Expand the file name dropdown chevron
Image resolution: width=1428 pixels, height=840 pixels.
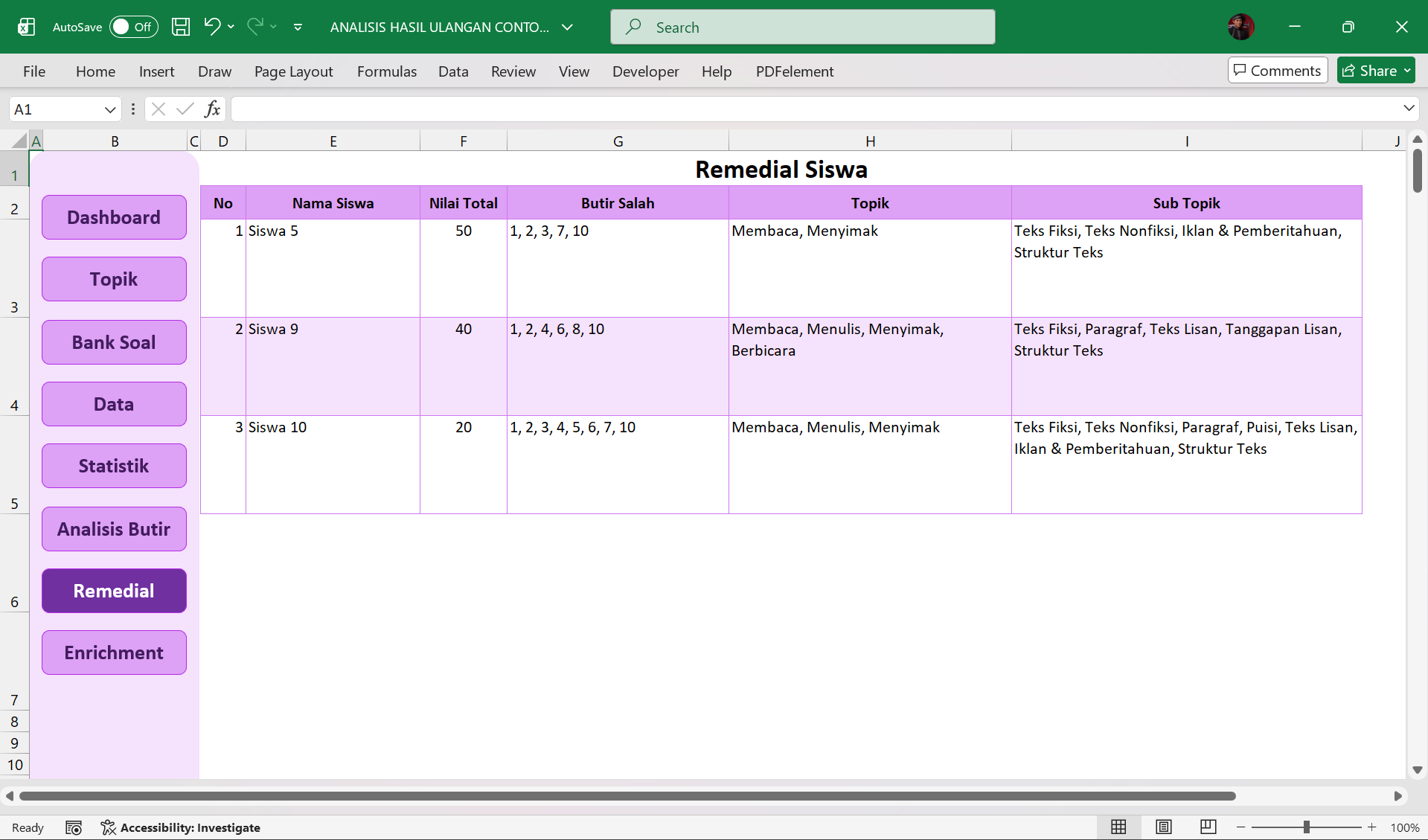(x=567, y=27)
